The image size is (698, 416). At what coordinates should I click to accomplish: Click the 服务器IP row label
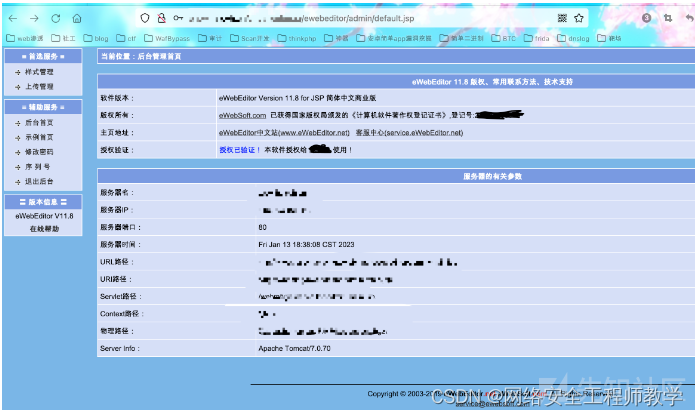click(116, 210)
